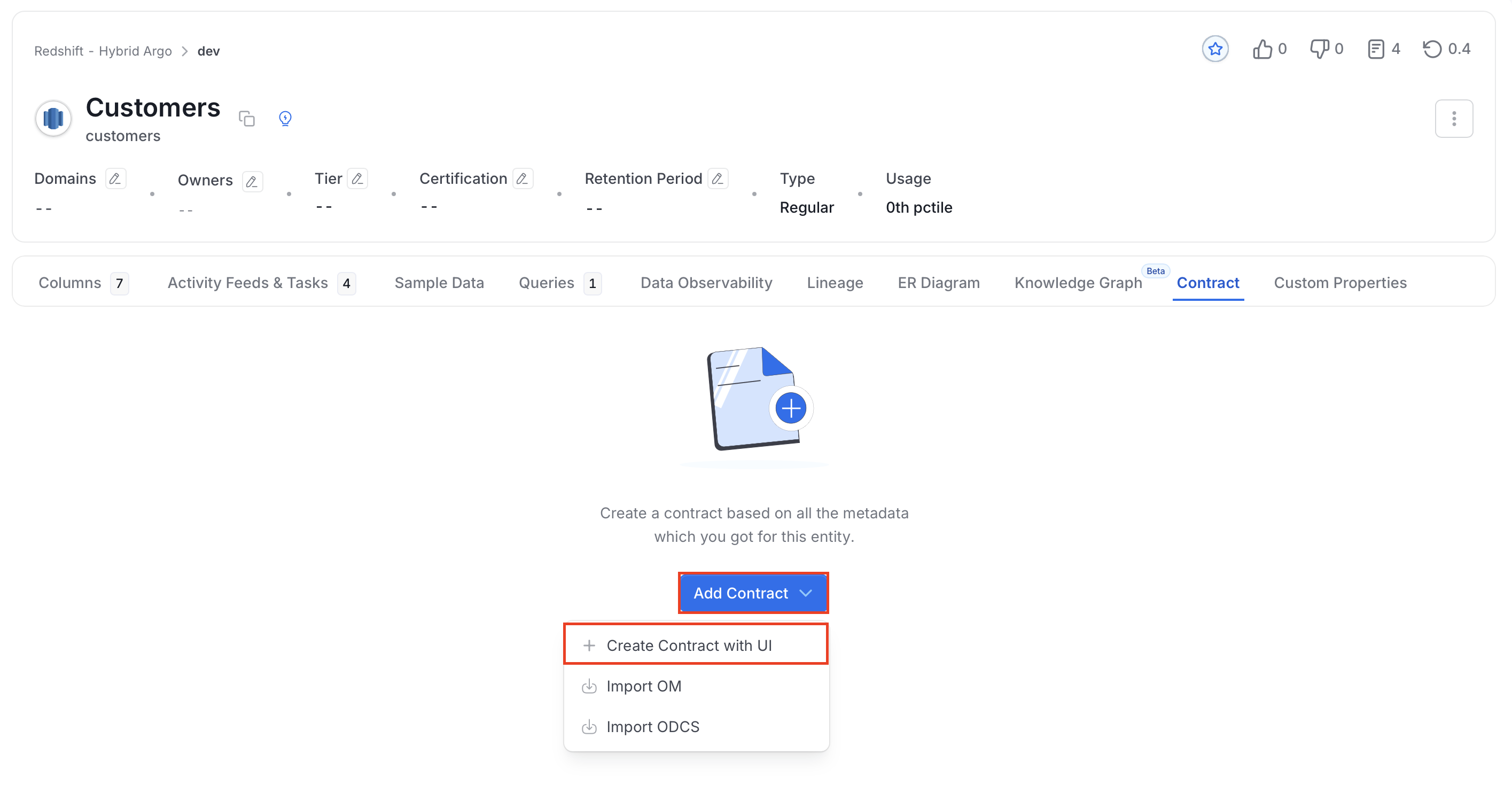Expand the Add Contract dropdown chevron

(x=806, y=593)
